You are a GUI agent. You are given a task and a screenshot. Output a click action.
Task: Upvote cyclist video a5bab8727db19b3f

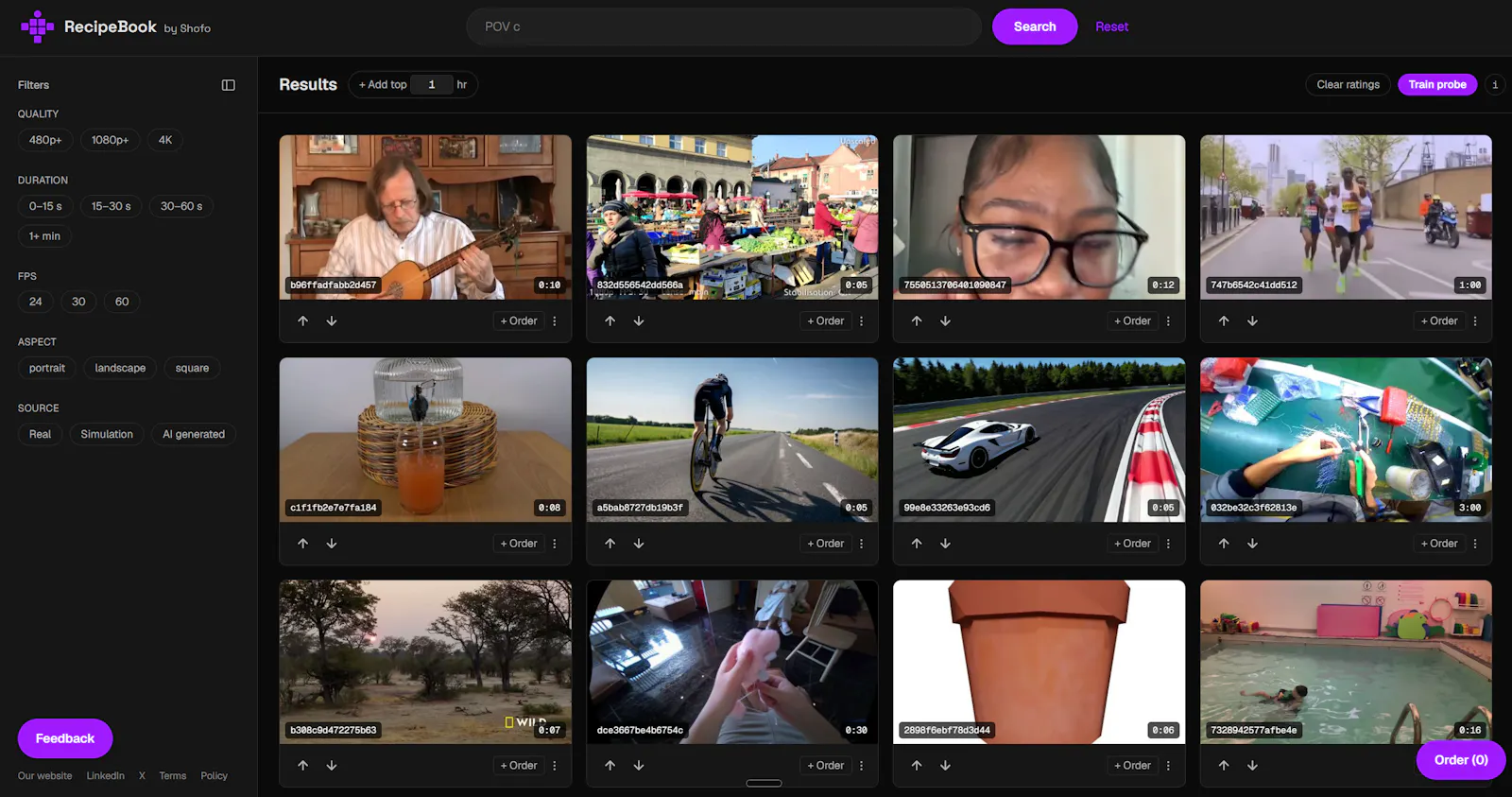point(610,544)
